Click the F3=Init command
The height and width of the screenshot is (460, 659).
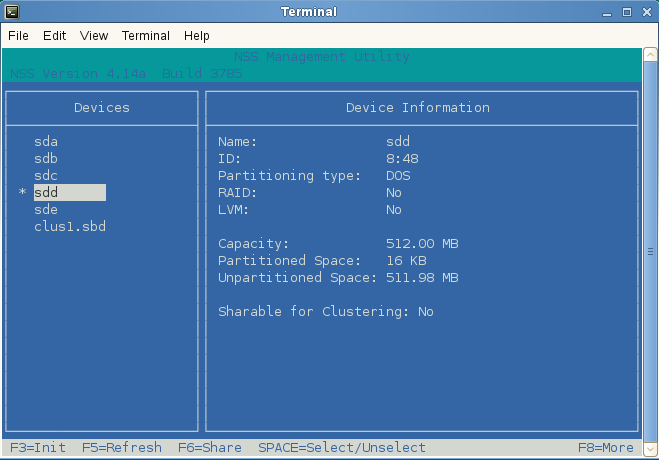pos(38,447)
